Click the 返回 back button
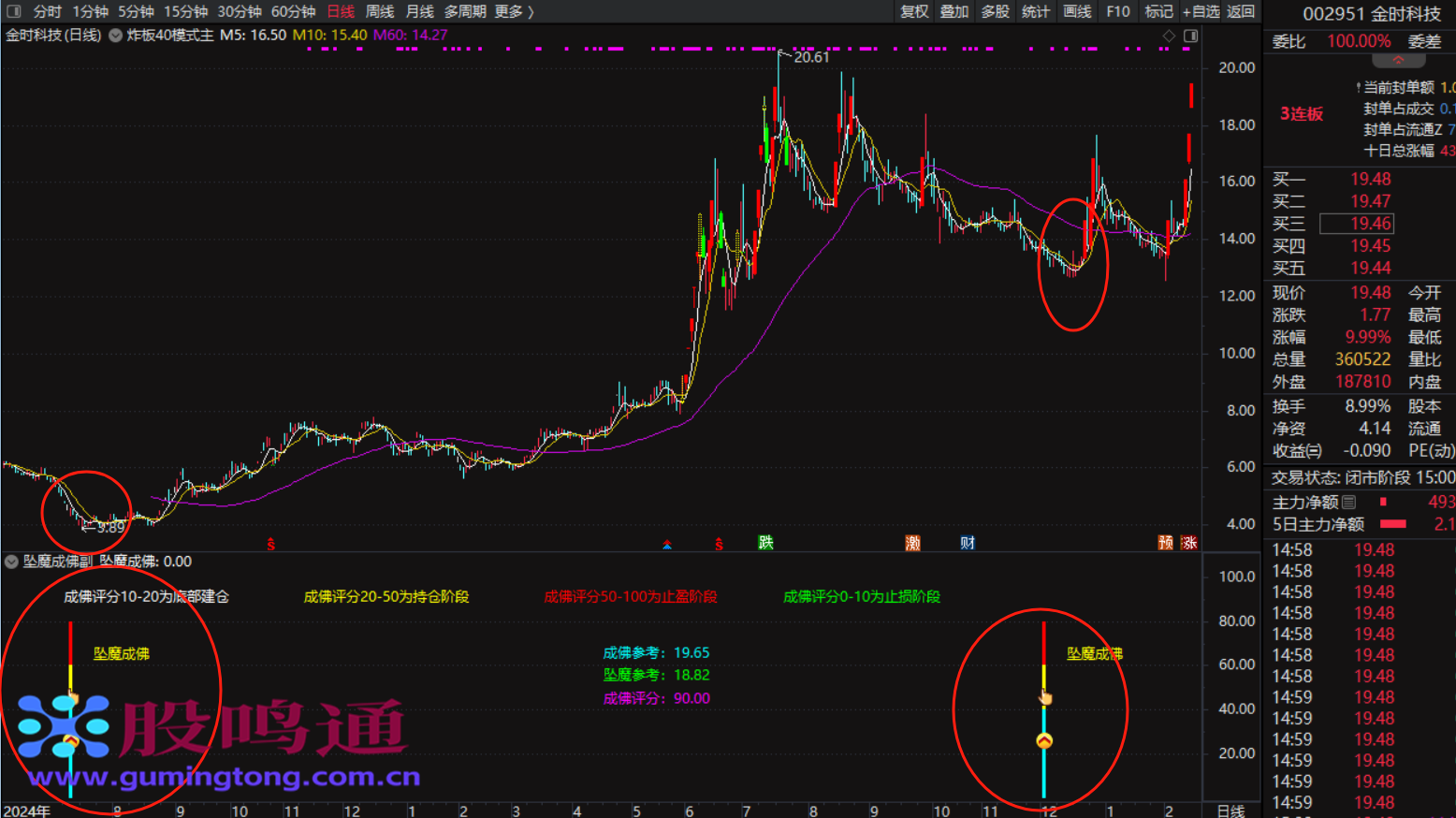1456x818 pixels. point(1241,11)
